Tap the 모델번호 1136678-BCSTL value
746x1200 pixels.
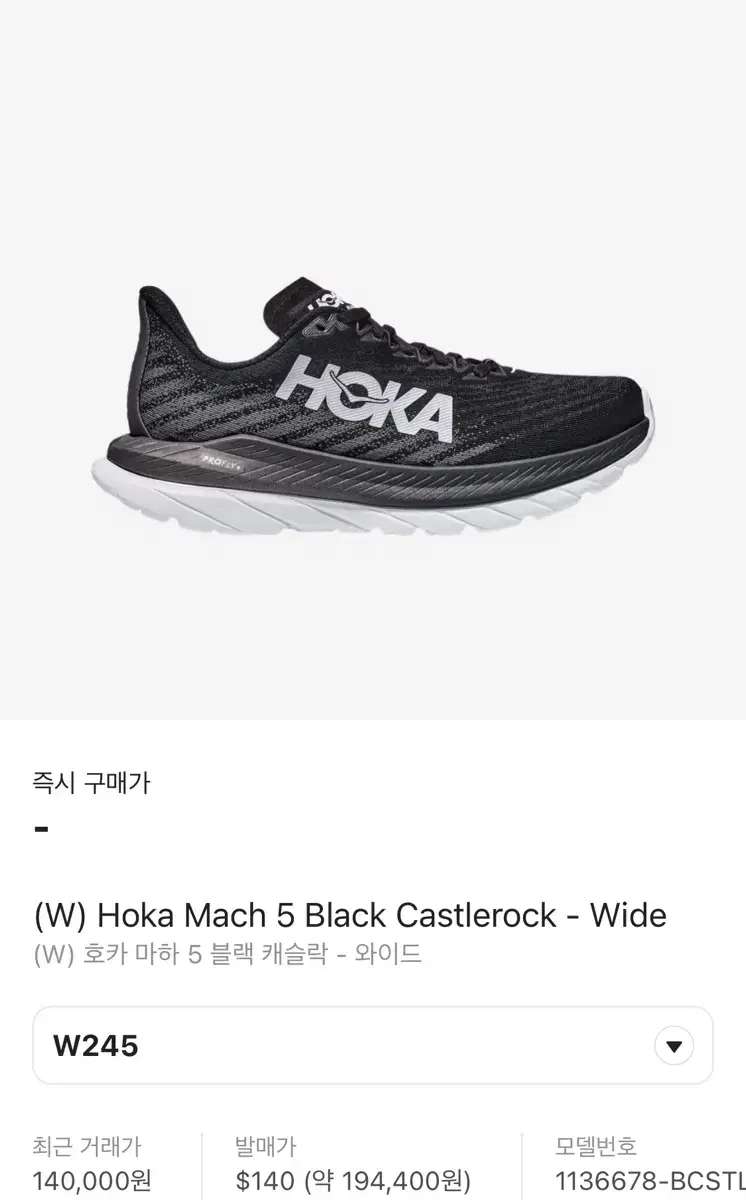pos(650,1182)
